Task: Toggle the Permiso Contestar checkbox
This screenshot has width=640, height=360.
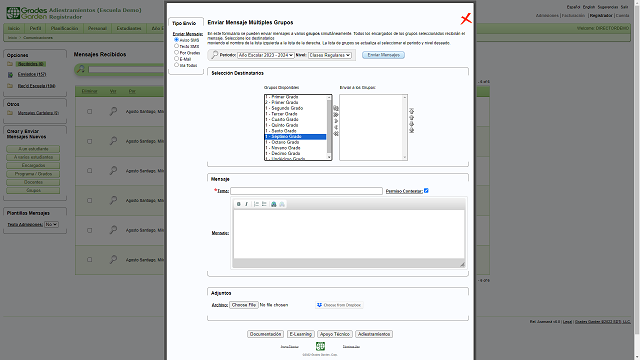Action: click(426, 191)
